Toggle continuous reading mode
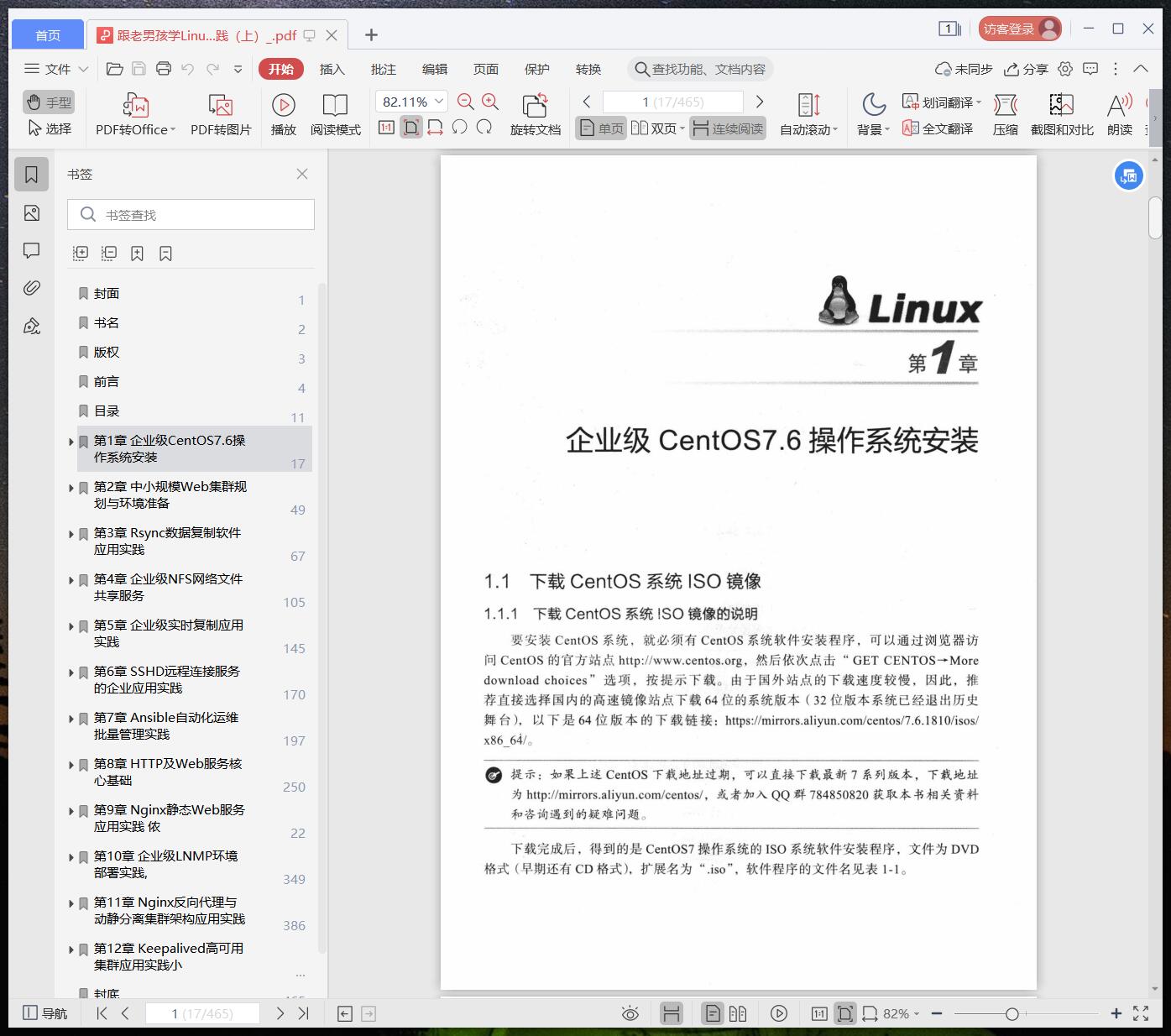Image resolution: width=1171 pixels, height=1036 pixels. click(728, 128)
